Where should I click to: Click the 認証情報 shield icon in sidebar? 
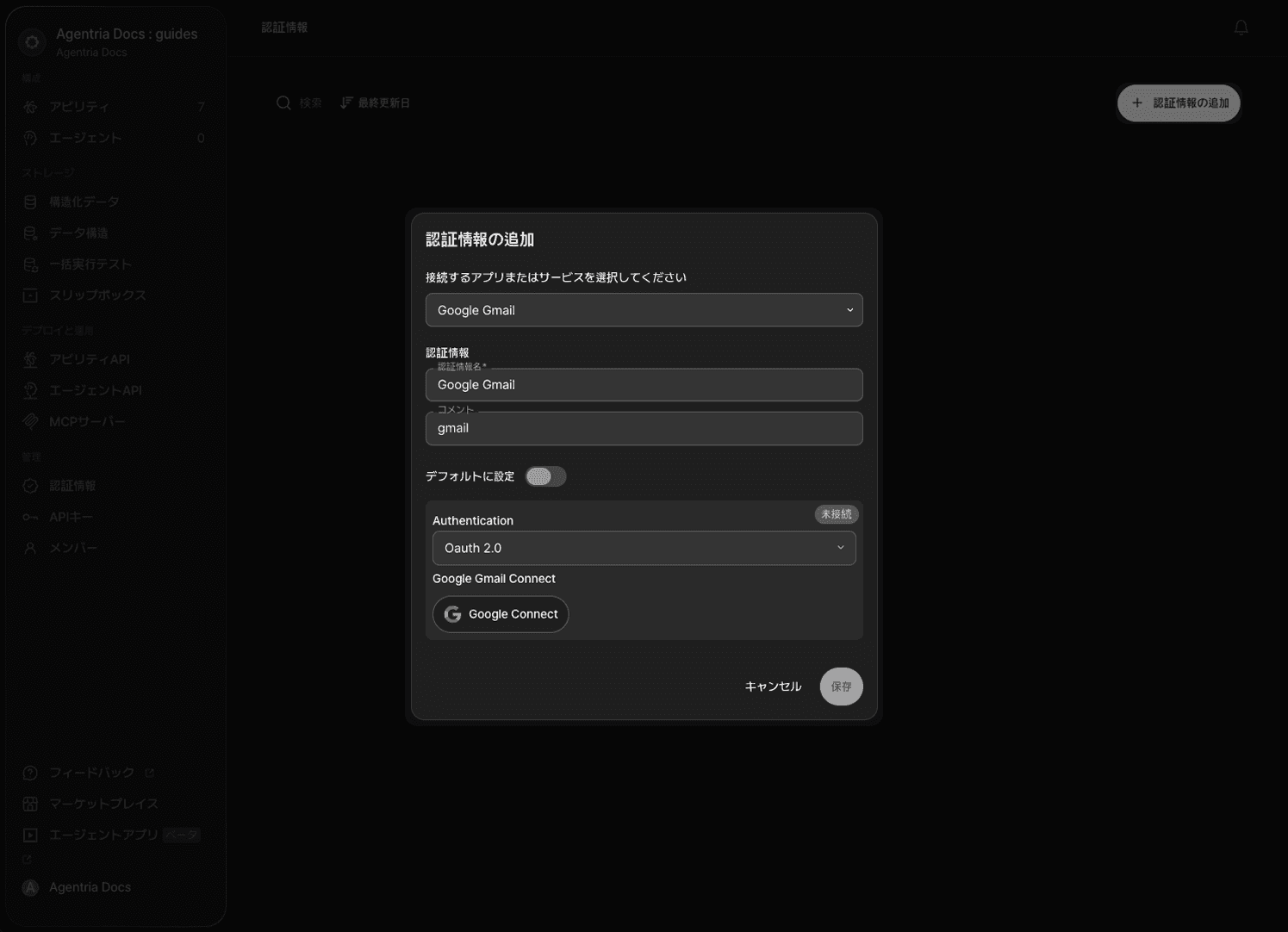click(30, 486)
